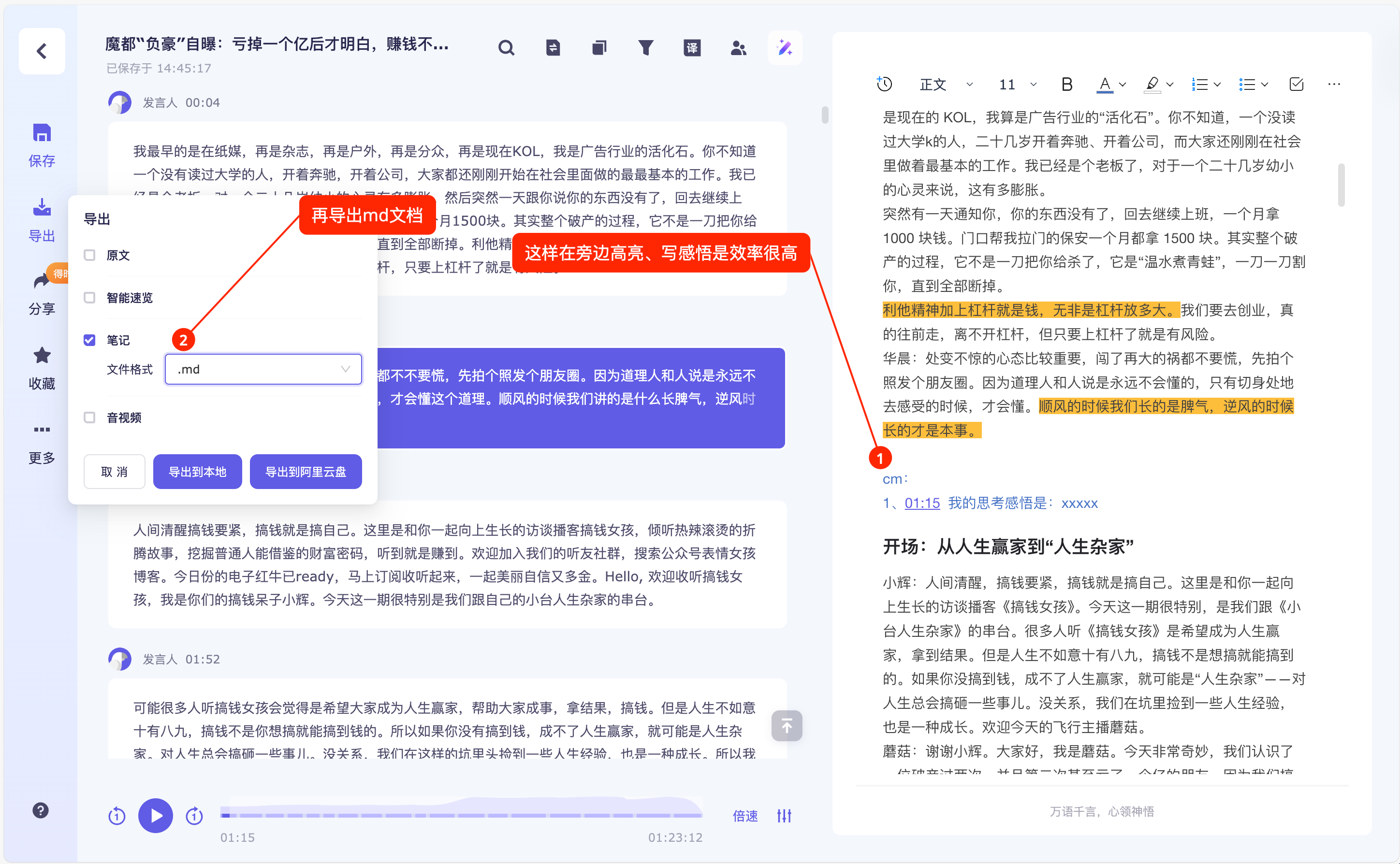Click the search icon in the top toolbar
Image resolution: width=1400 pixels, height=864 pixels.
click(506, 48)
